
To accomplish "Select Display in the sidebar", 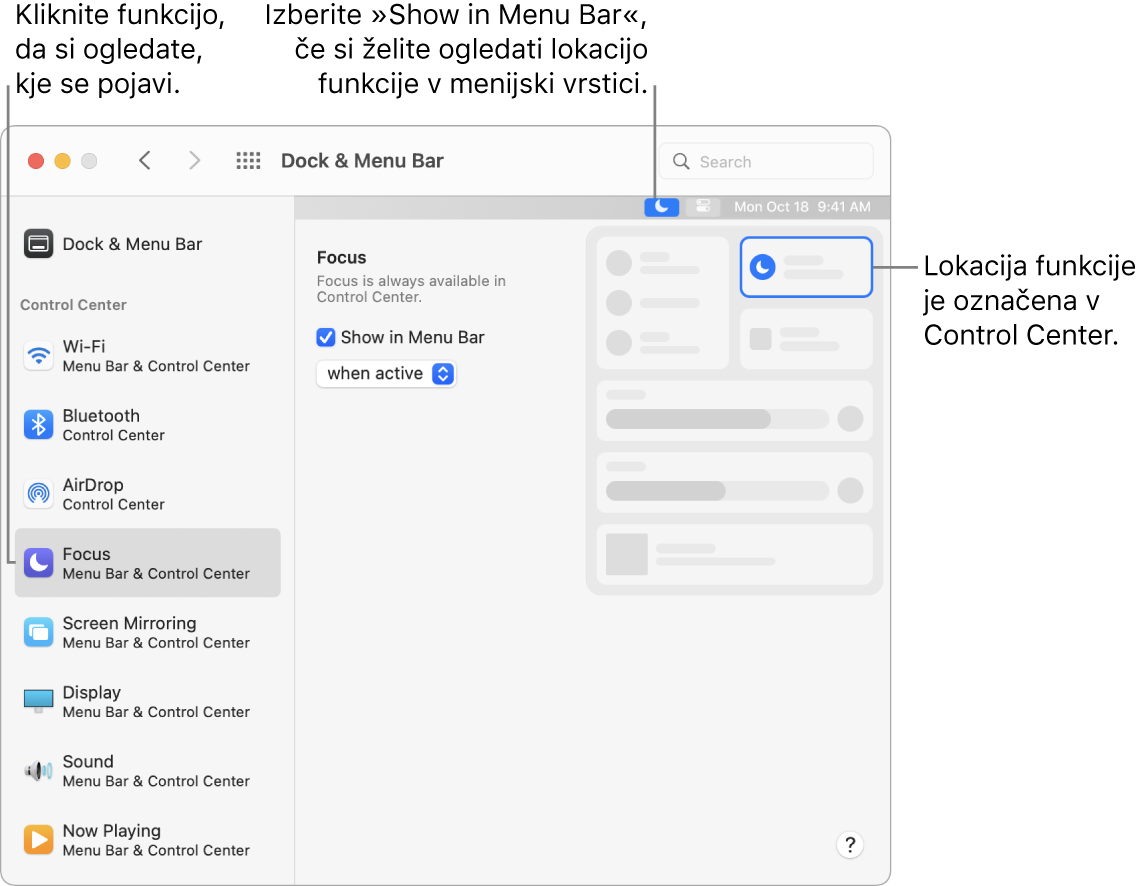I will click(x=147, y=701).
